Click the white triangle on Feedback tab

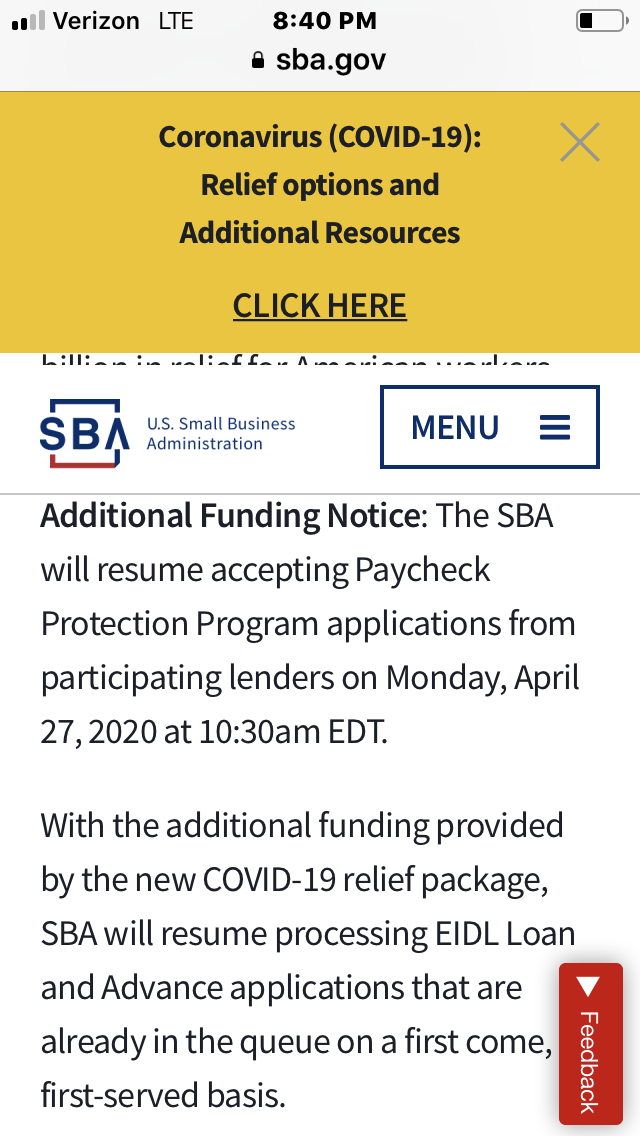point(589,988)
